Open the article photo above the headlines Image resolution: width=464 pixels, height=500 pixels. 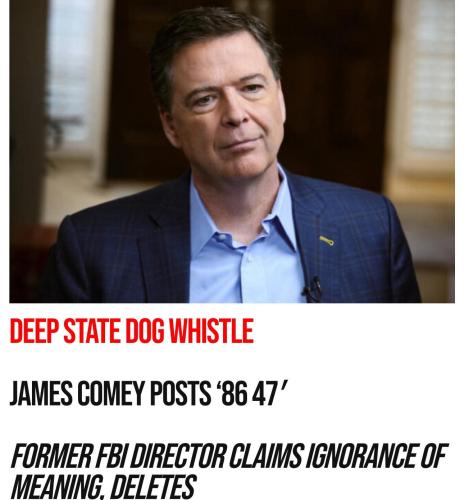[232, 151]
